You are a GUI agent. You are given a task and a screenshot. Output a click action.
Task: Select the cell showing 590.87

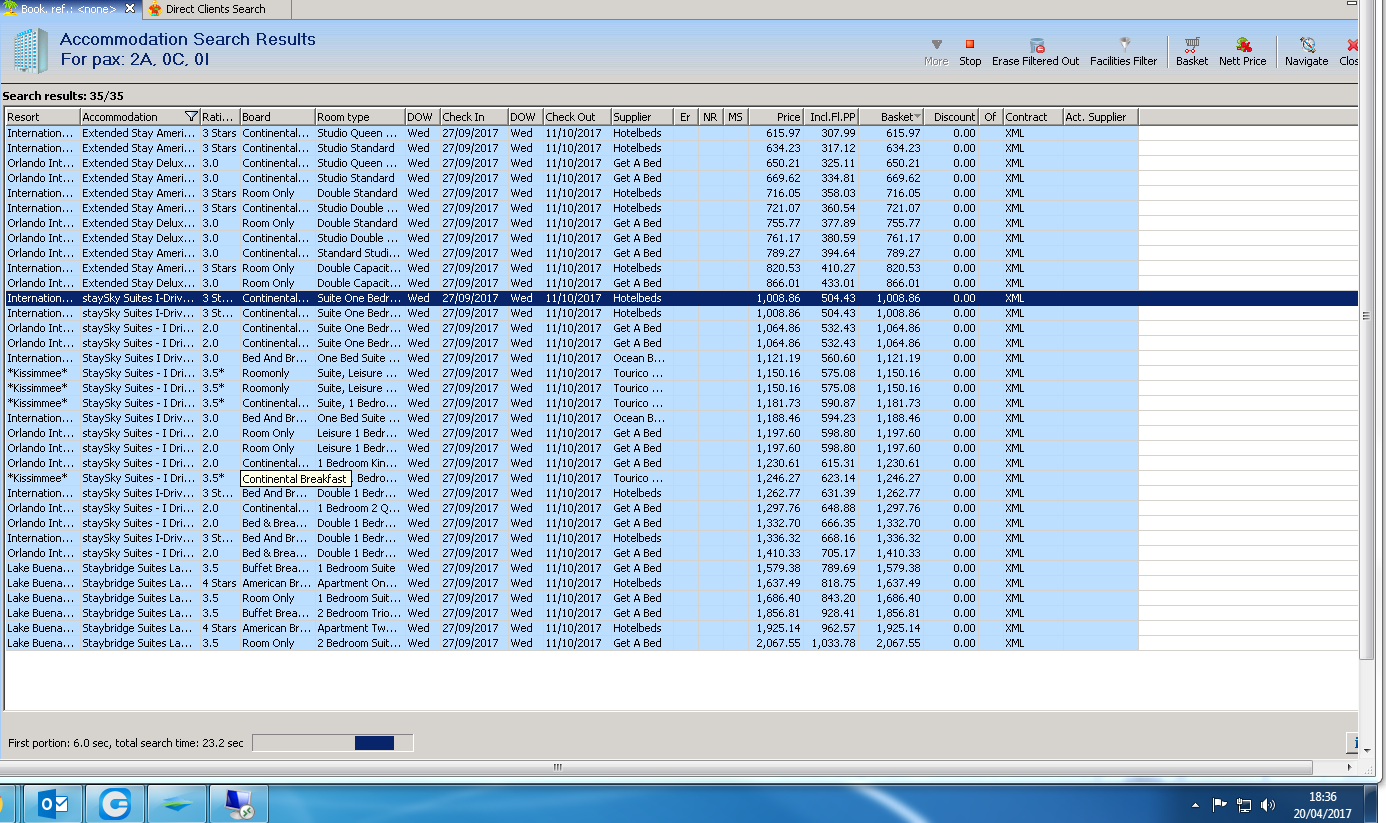point(832,403)
